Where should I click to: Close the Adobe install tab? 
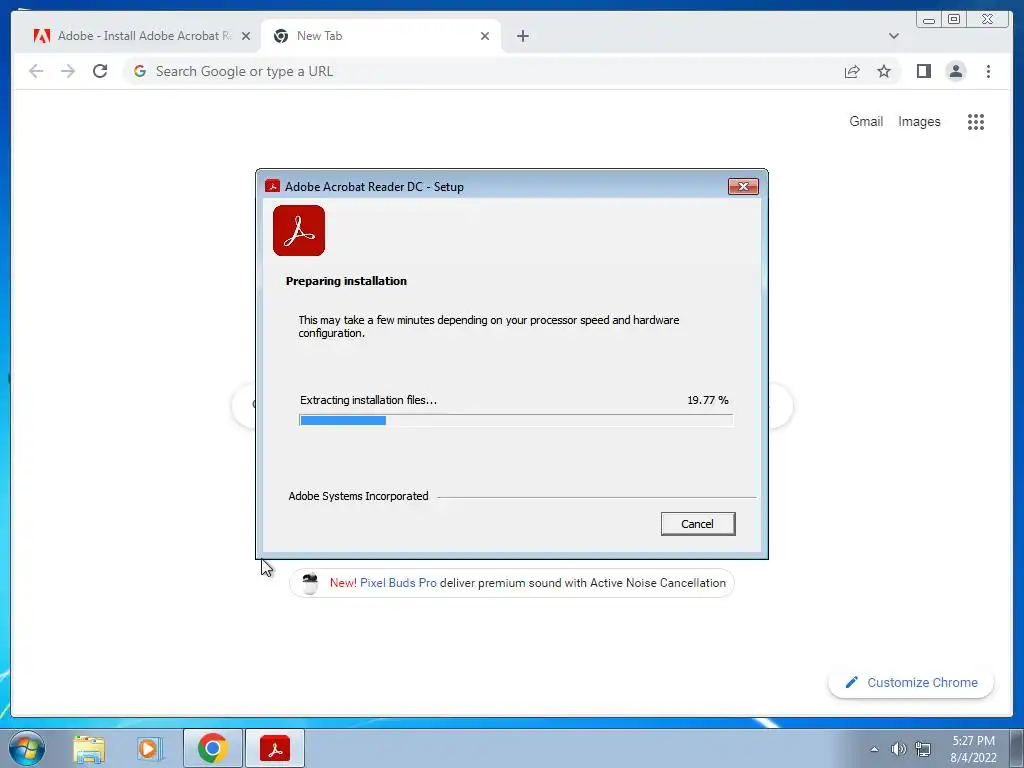pos(246,36)
